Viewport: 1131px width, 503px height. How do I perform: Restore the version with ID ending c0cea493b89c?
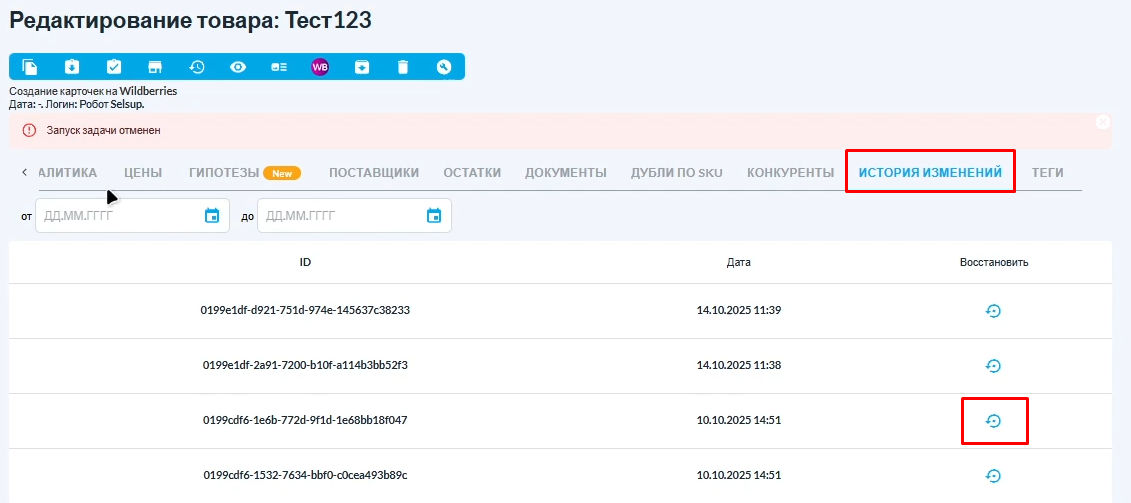tap(993, 476)
